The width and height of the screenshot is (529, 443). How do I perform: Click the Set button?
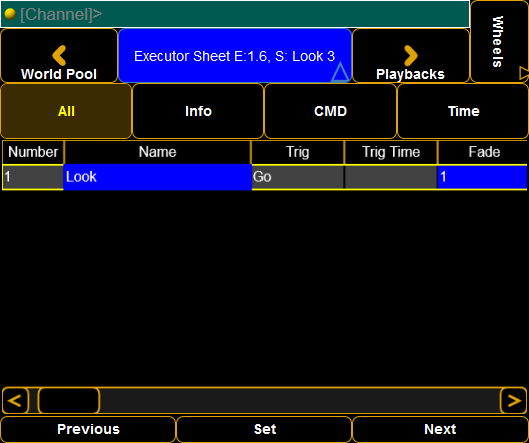[265, 430]
